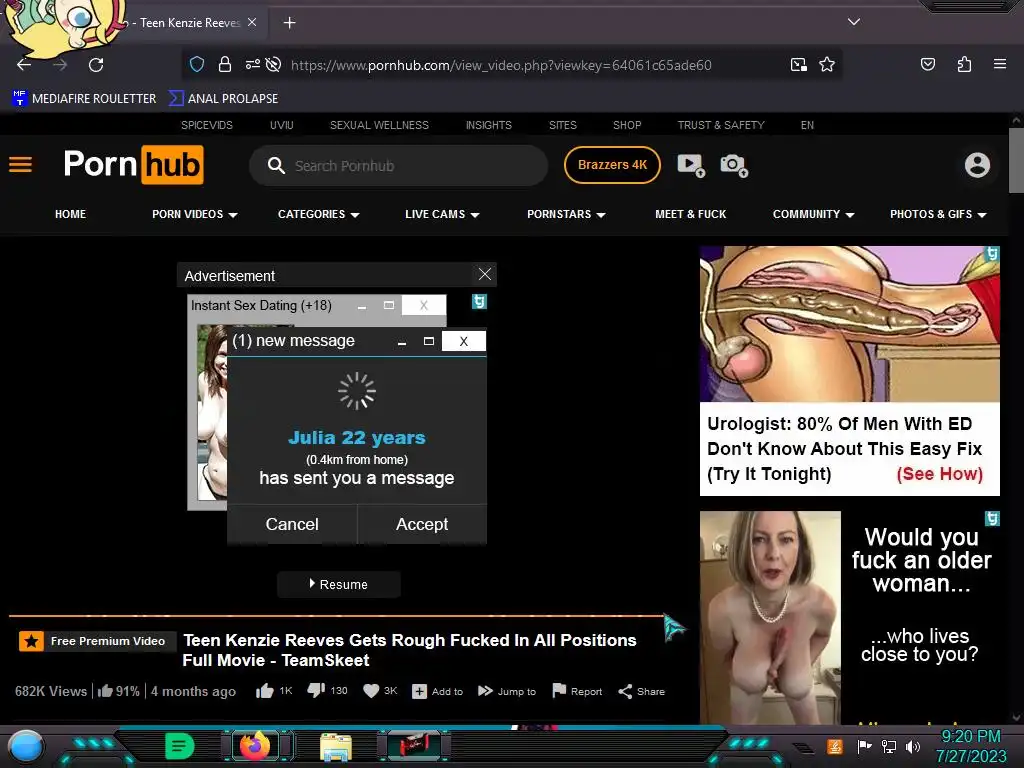Open the green taskbar app icon
Image resolution: width=1024 pixels, height=768 pixels.
click(180, 746)
